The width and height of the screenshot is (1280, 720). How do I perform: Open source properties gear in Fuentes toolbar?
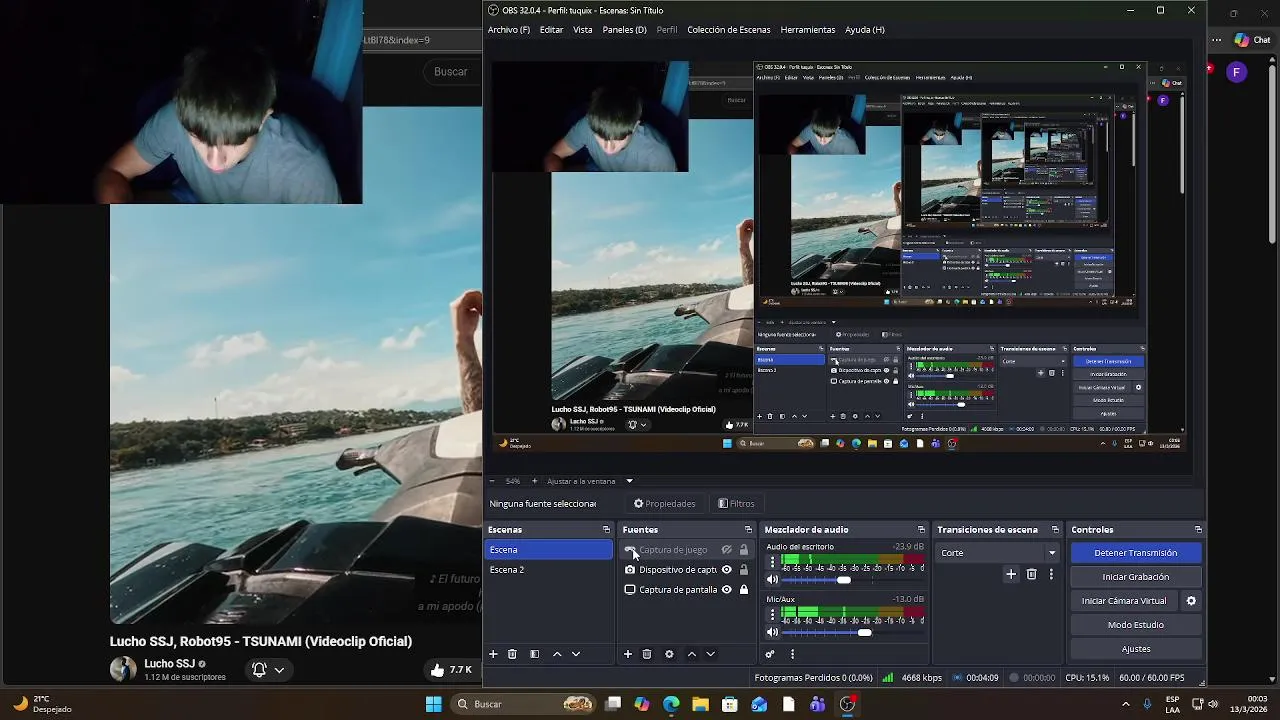tap(669, 654)
